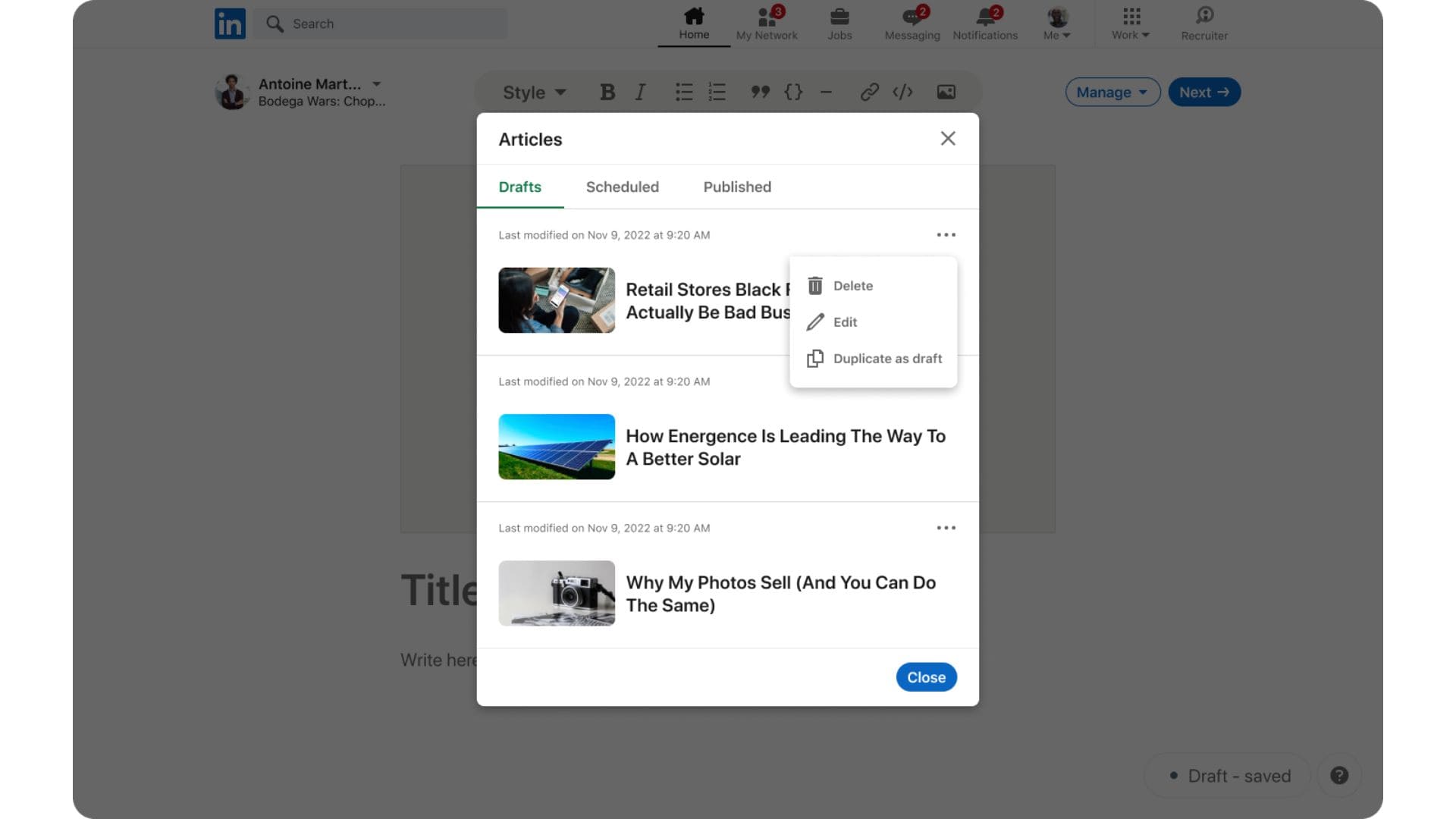Click the image upload icon
The height and width of the screenshot is (819, 1456).
[946, 93]
